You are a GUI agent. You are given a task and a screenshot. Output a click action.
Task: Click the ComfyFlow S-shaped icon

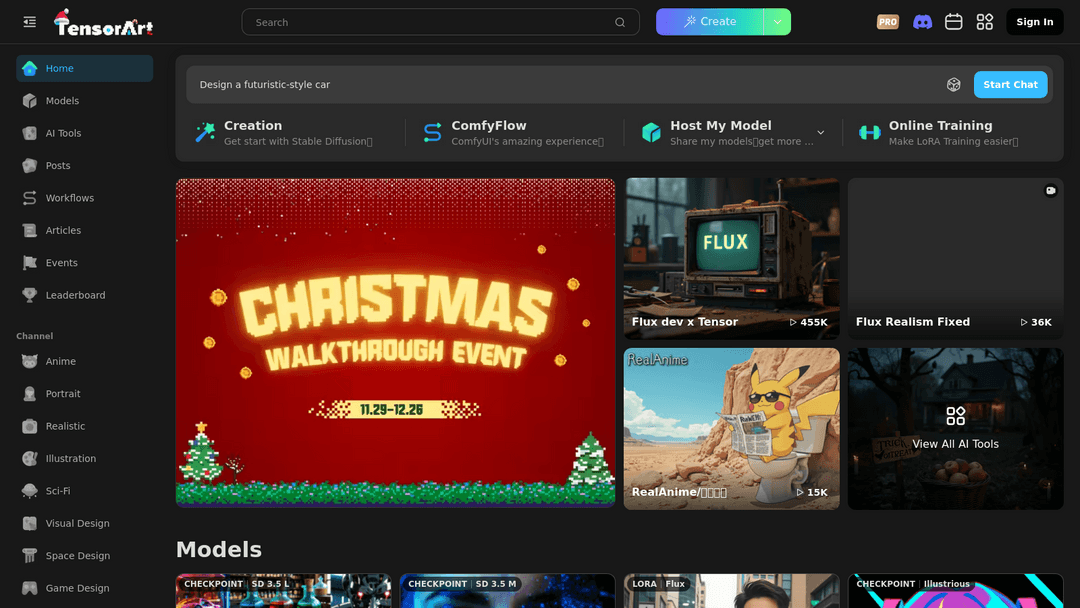coord(433,132)
